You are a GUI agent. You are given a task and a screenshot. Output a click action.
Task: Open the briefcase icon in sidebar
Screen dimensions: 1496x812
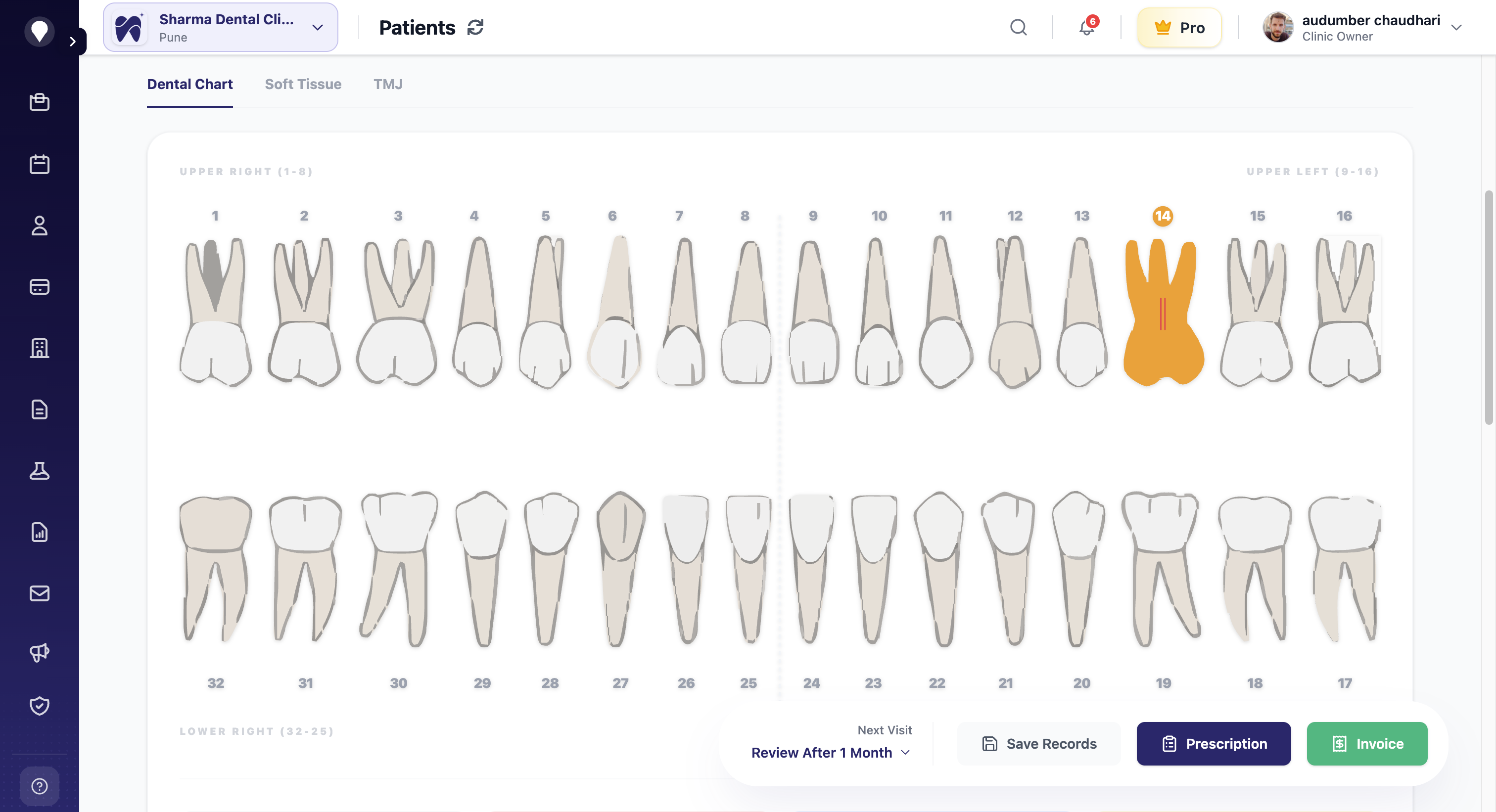40,102
